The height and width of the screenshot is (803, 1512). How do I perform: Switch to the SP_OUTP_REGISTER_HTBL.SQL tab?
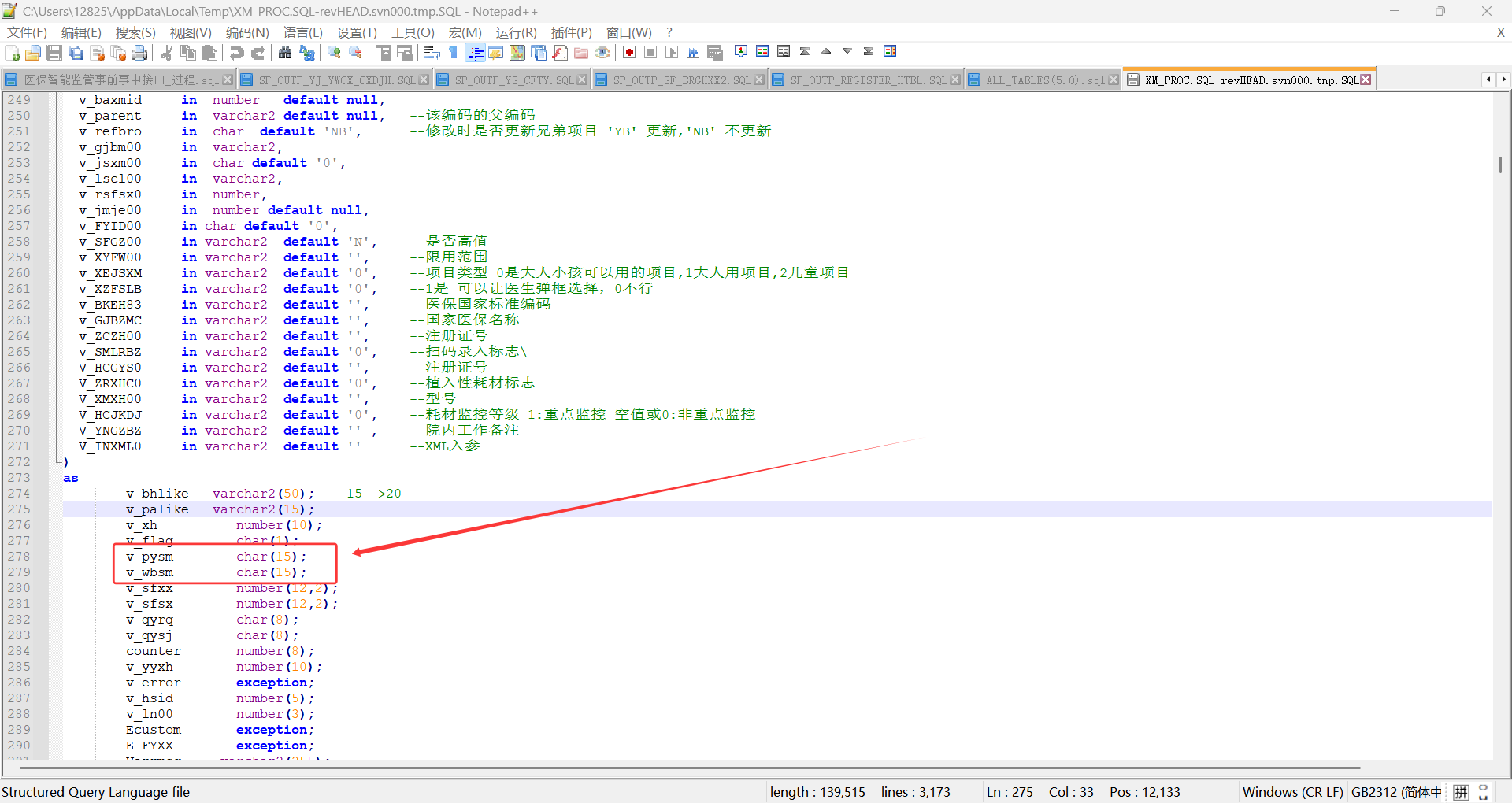[865, 80]
